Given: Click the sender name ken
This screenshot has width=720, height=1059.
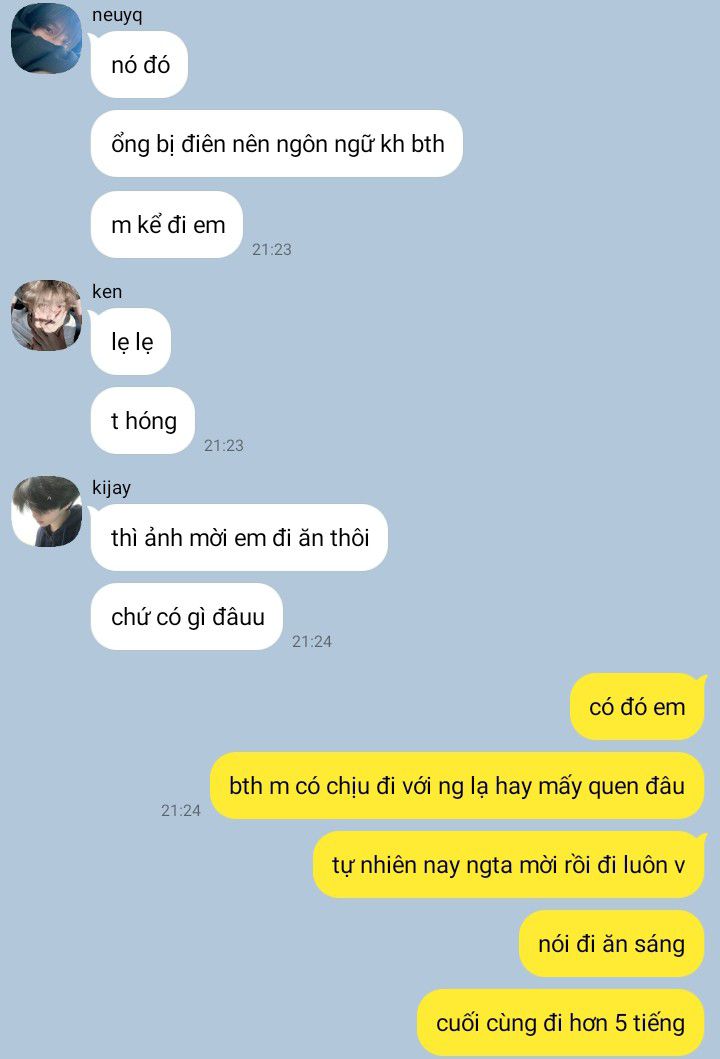Looking at the screenshot, I should [x=107, y=292].
